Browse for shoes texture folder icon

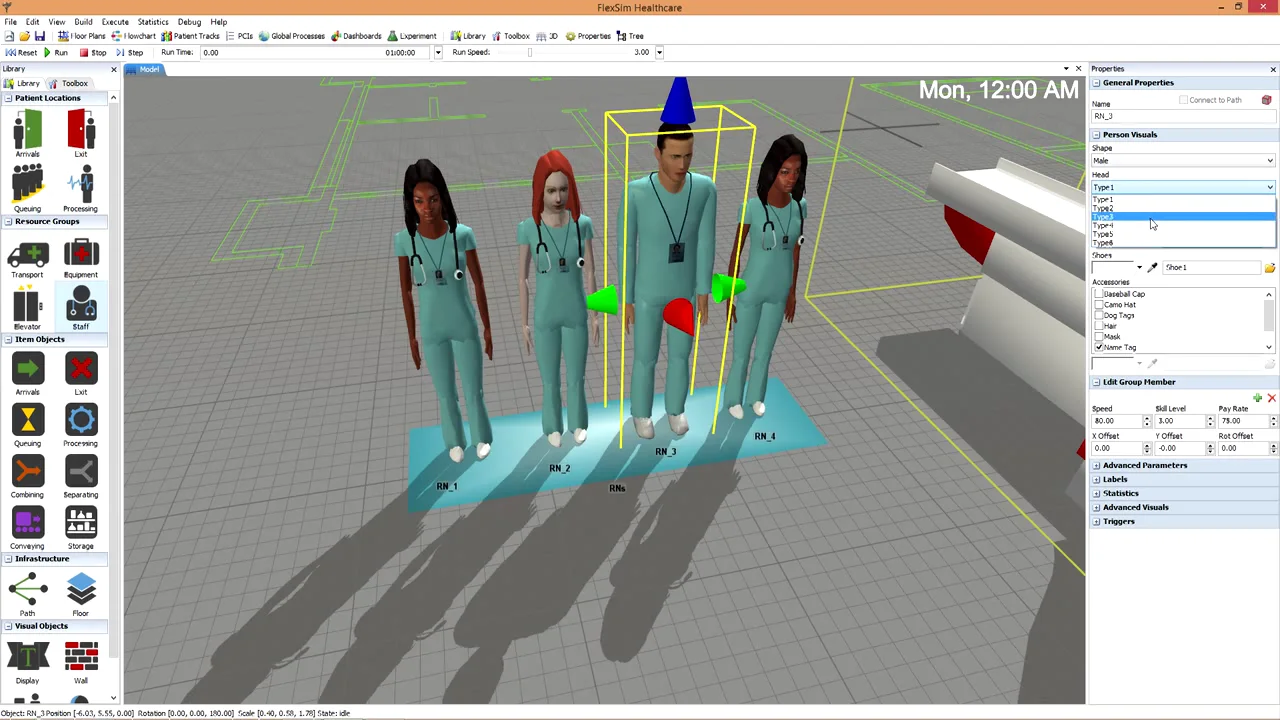1269,268
